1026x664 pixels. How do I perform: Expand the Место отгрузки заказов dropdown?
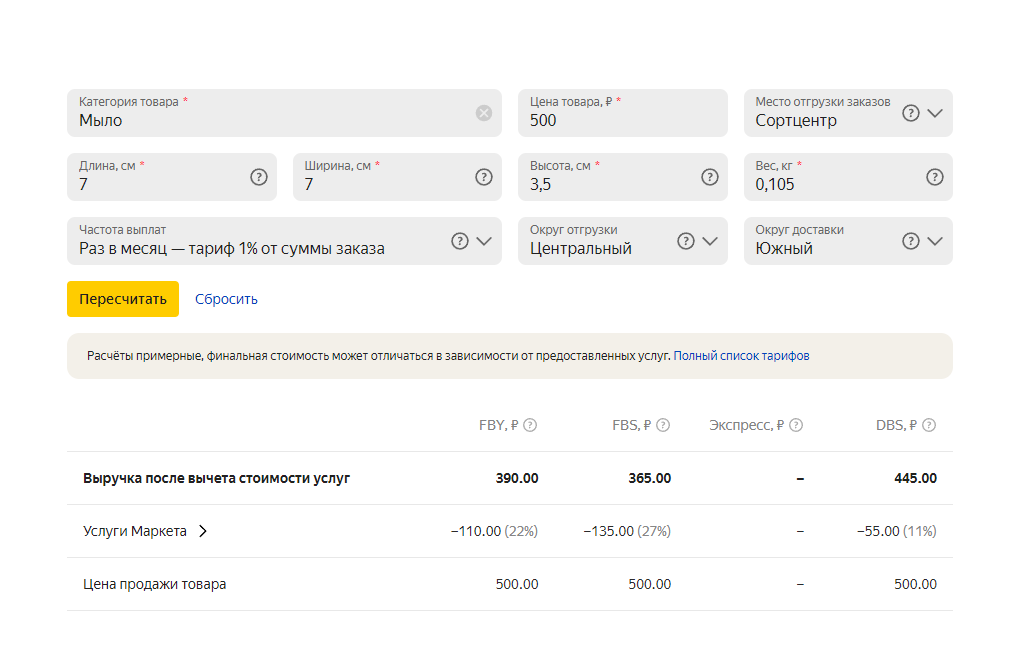935,113
